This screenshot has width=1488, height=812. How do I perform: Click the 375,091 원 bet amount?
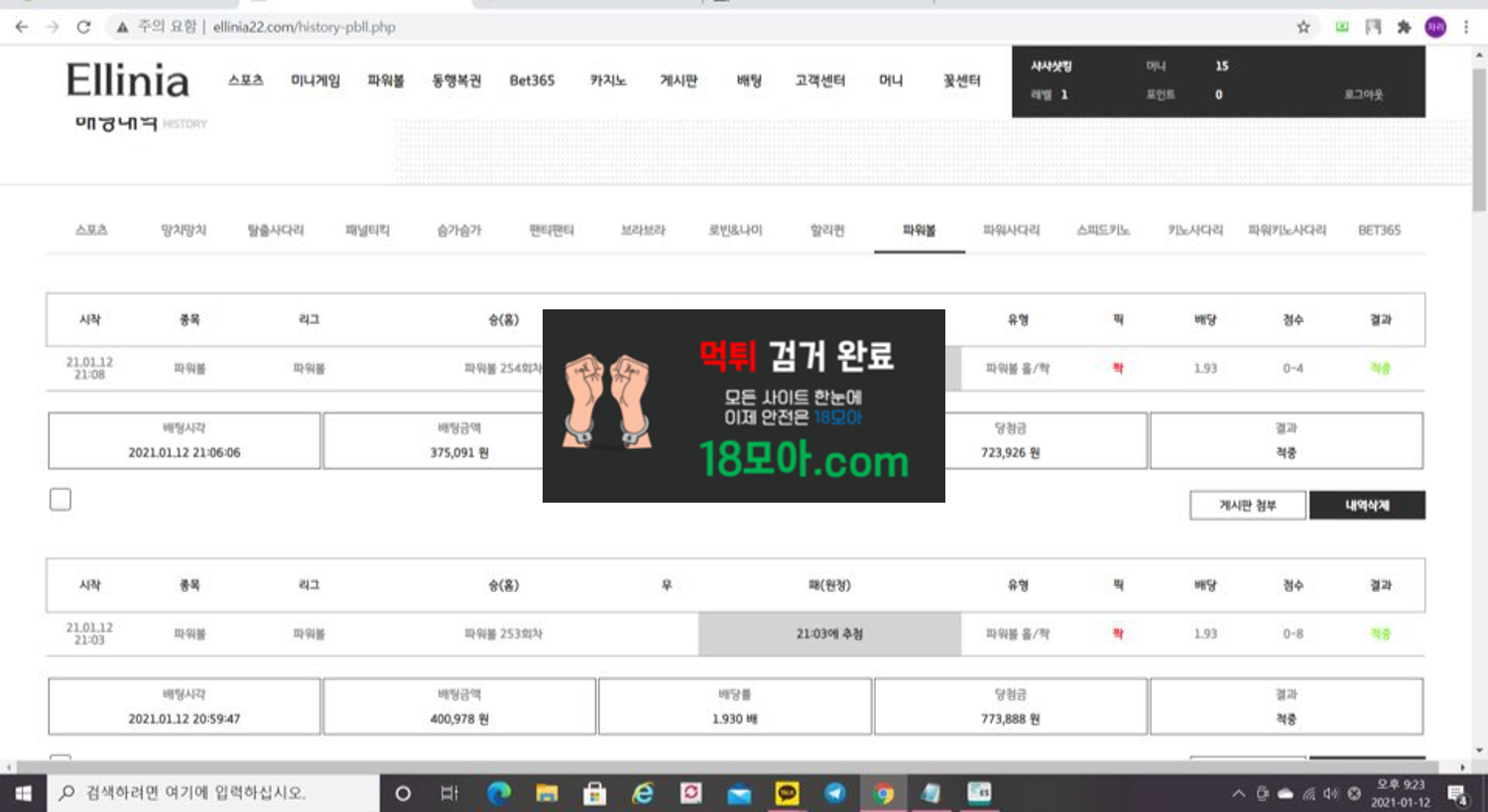tap(459, 453)
